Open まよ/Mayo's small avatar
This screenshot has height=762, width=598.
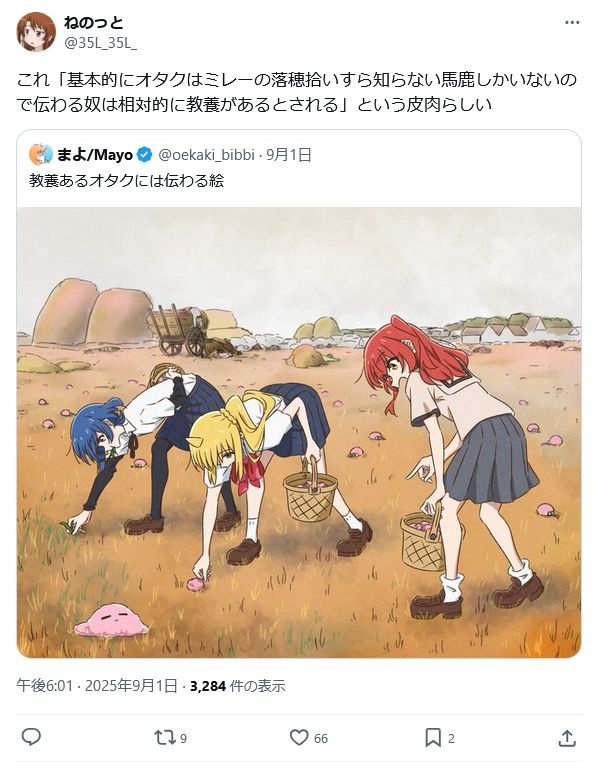point(41,155)
